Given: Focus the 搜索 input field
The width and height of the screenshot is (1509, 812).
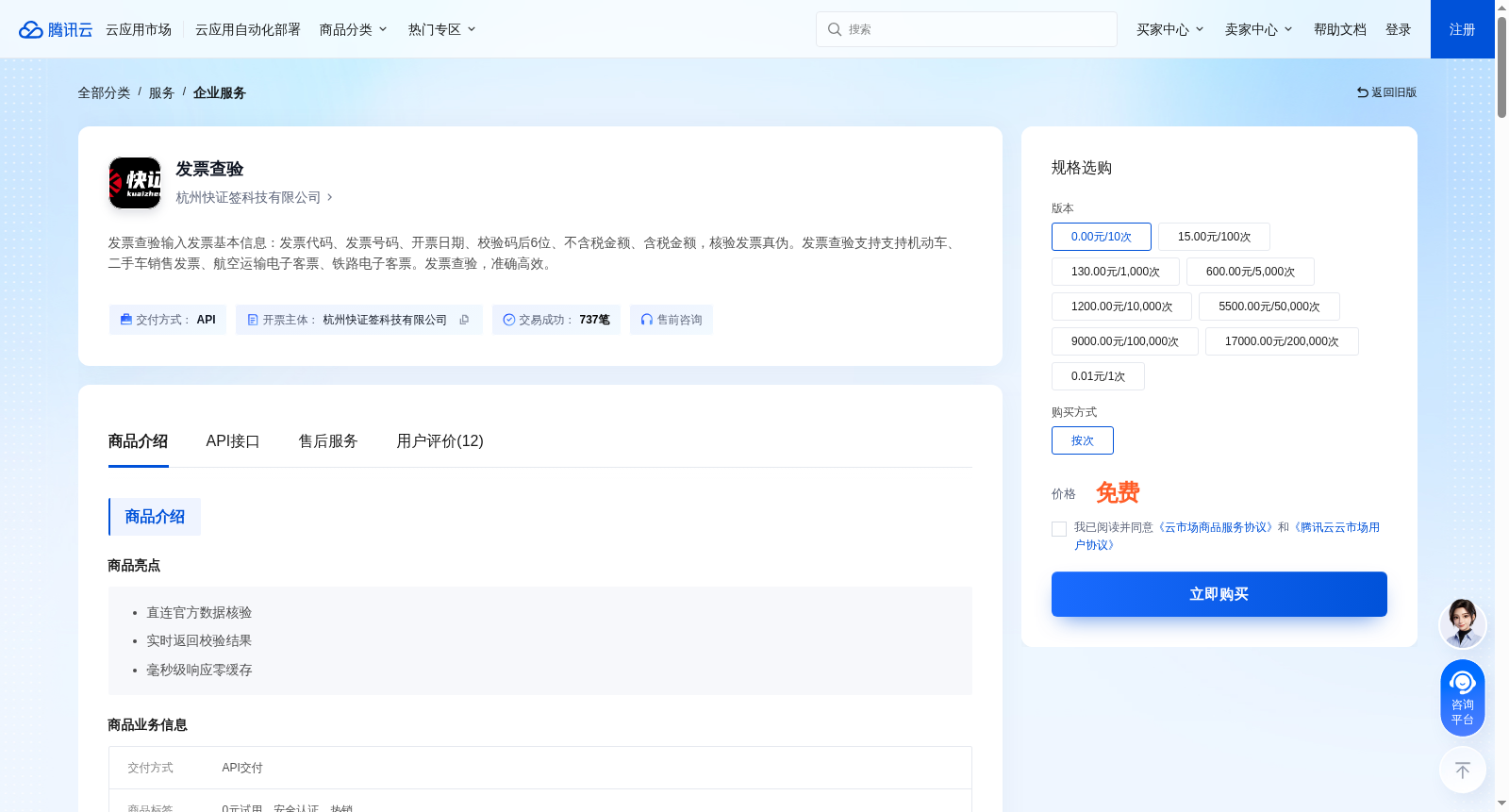Looking at the screenshot, I should [x=967, y=29].
